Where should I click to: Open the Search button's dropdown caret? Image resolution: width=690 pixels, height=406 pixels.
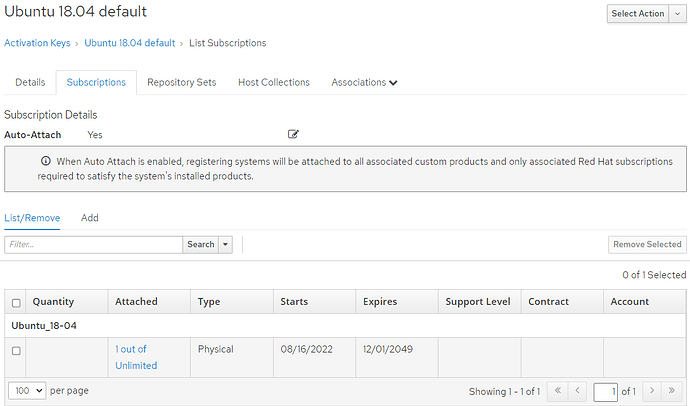coord(225,245)
